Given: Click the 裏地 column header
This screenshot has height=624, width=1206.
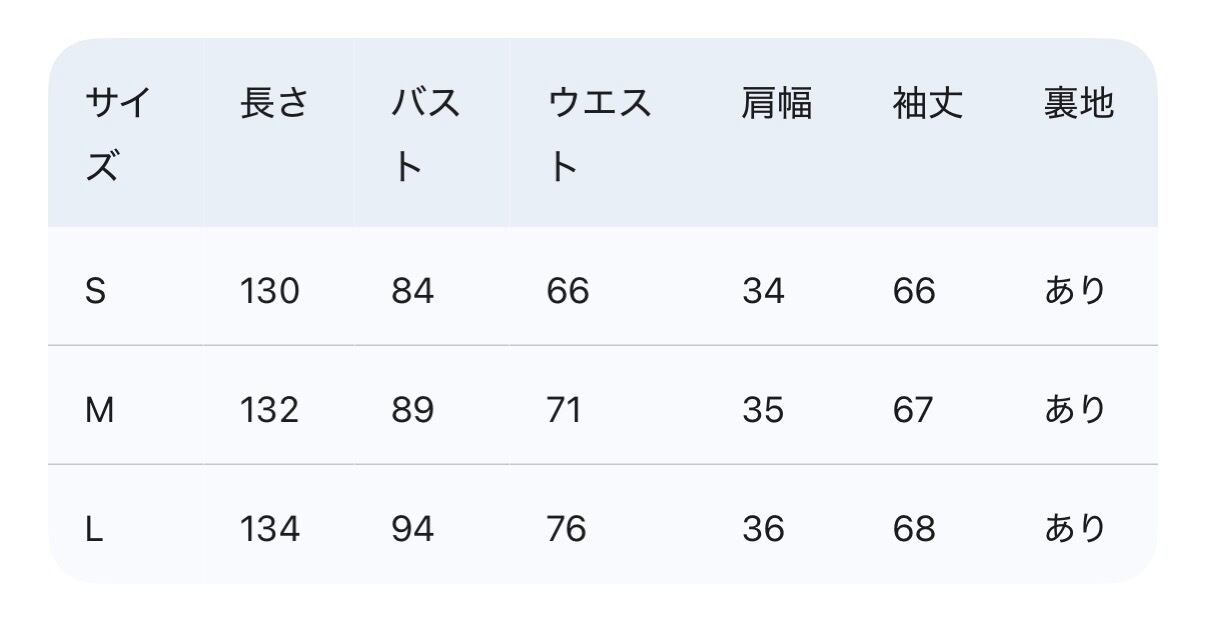Looking at the screenshot, I should 1079,103.
